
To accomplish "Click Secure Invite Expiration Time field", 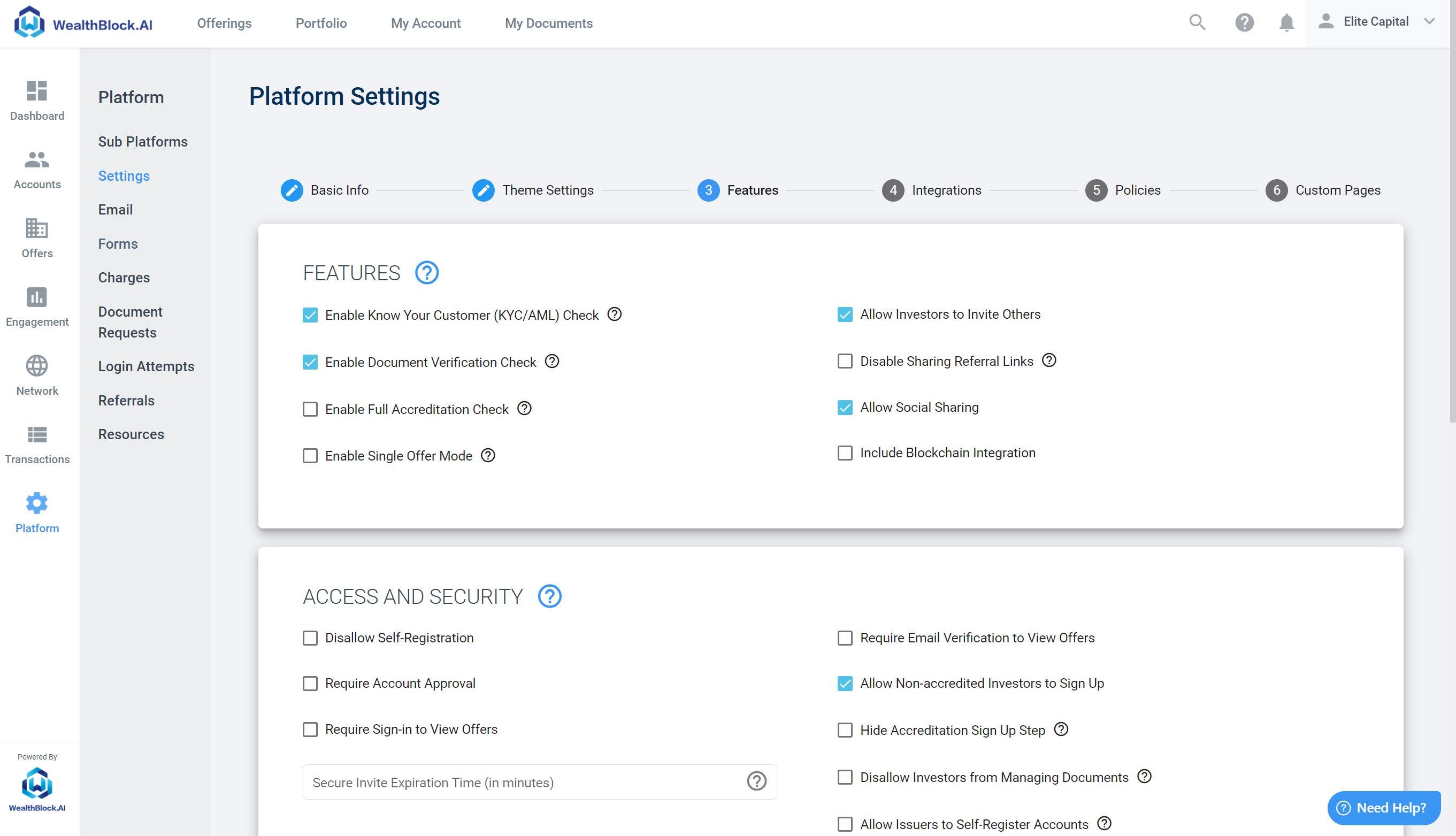I will click(x=523, y=782).
